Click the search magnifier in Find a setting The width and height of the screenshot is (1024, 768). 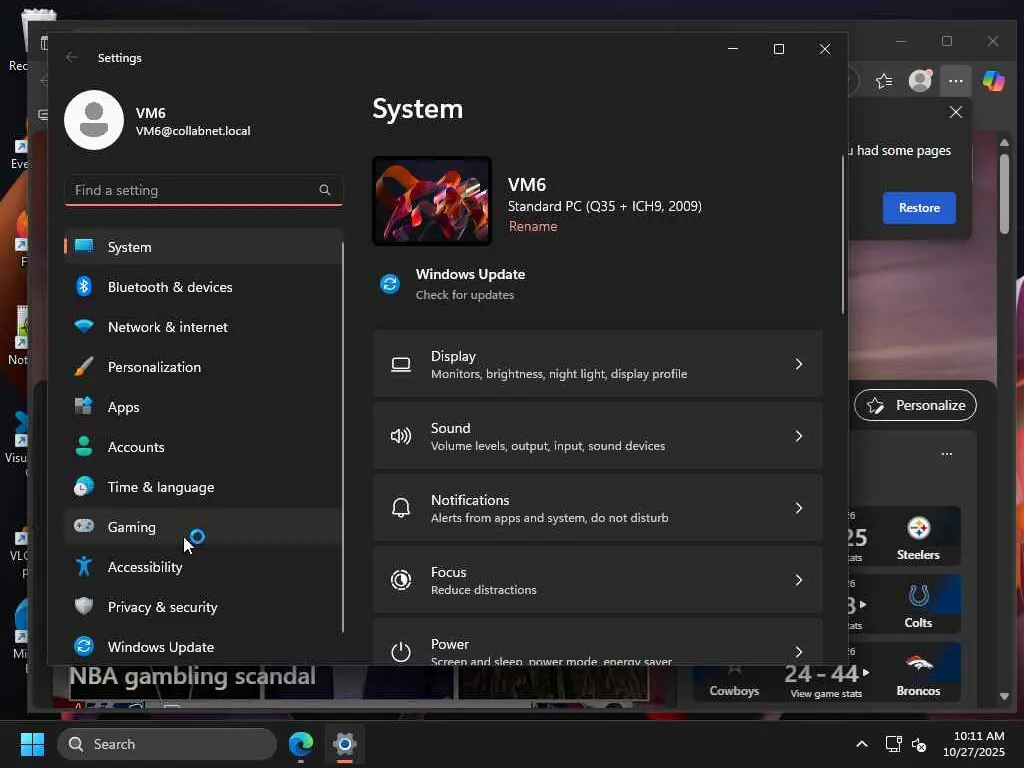point(325,190)
